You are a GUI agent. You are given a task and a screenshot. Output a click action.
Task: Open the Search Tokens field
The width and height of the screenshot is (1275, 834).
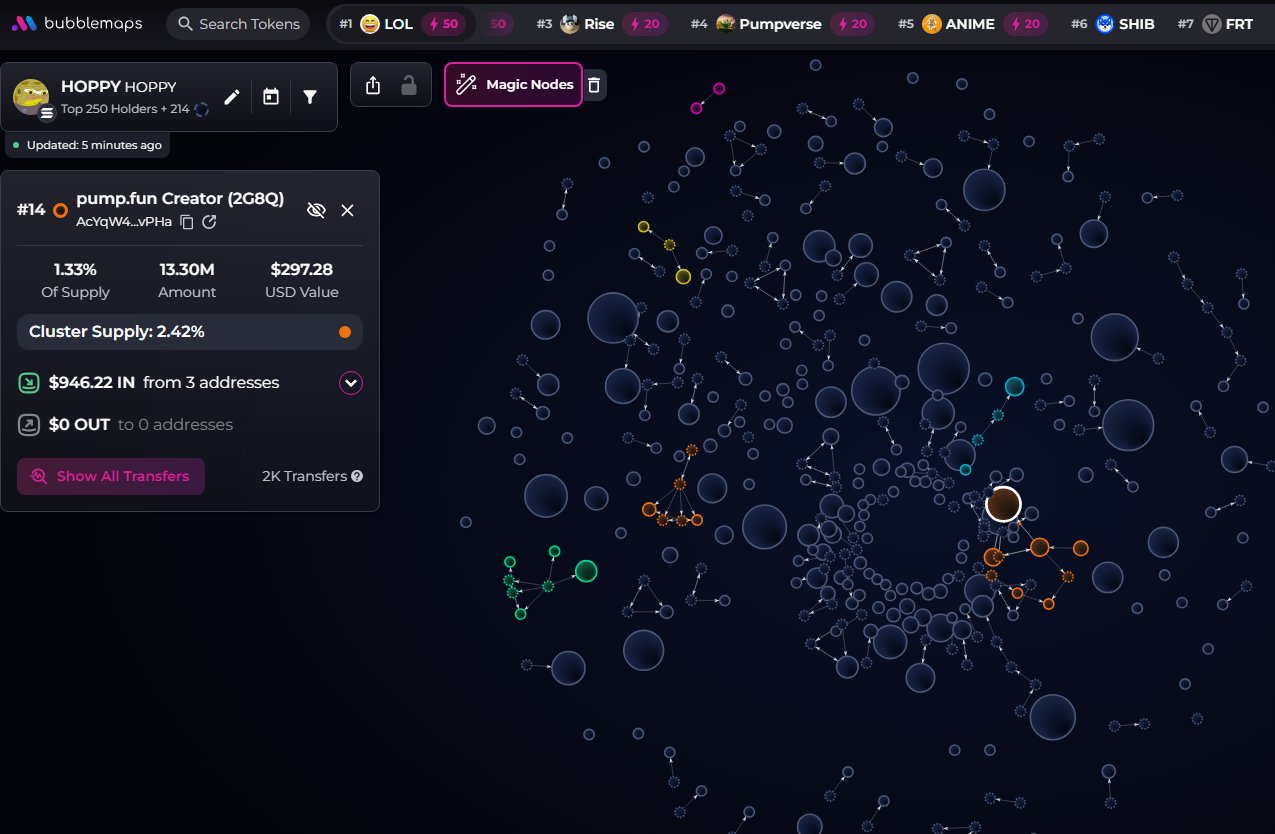pos(238,23)
